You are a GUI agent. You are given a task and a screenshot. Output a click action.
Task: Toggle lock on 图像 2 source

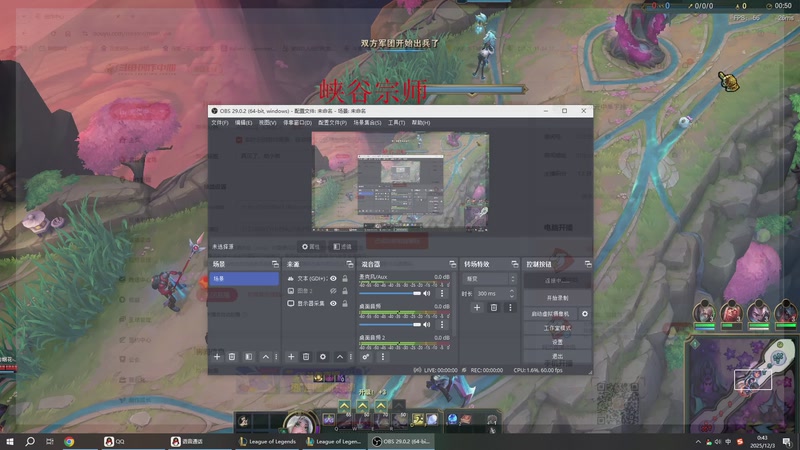point(345,291)
